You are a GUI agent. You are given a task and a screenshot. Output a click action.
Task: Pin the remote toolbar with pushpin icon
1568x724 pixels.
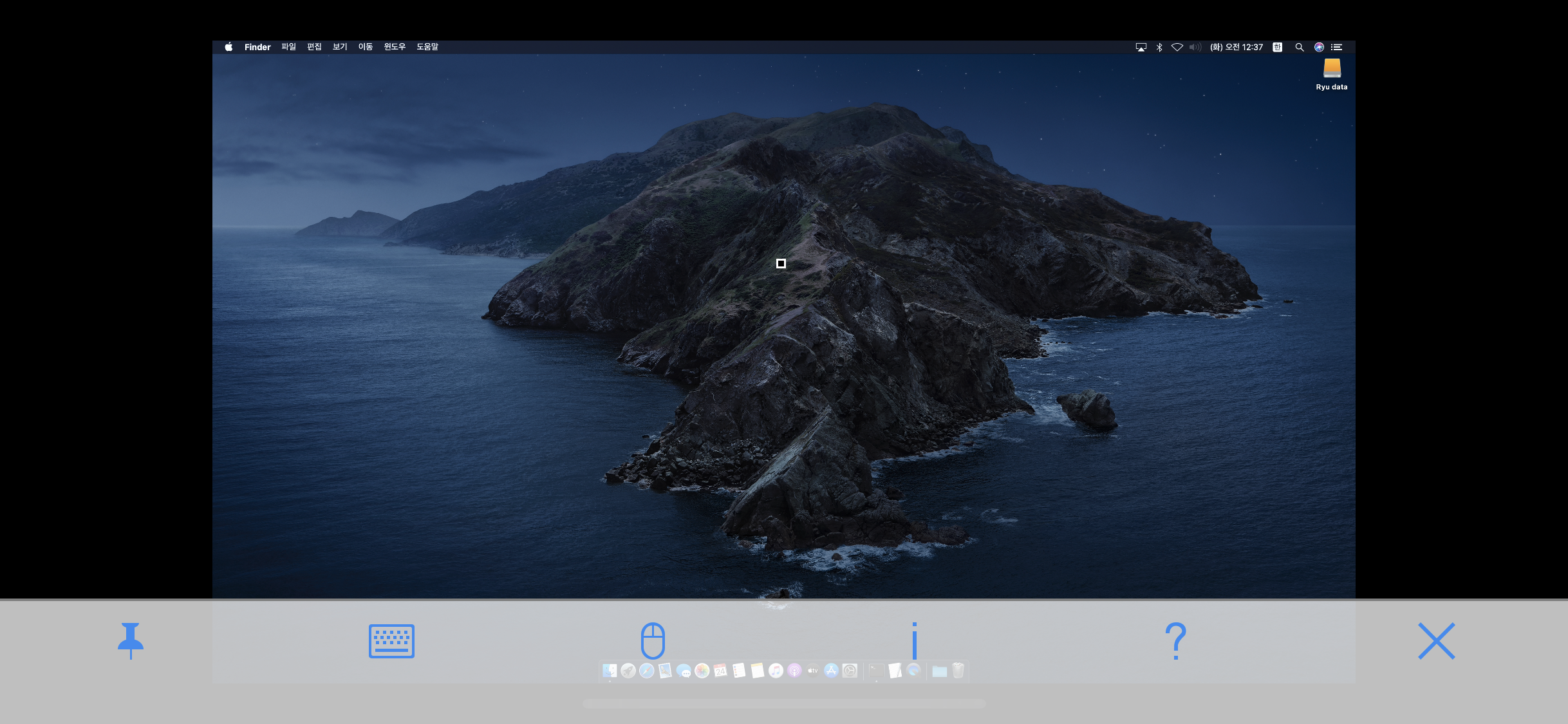131,640
